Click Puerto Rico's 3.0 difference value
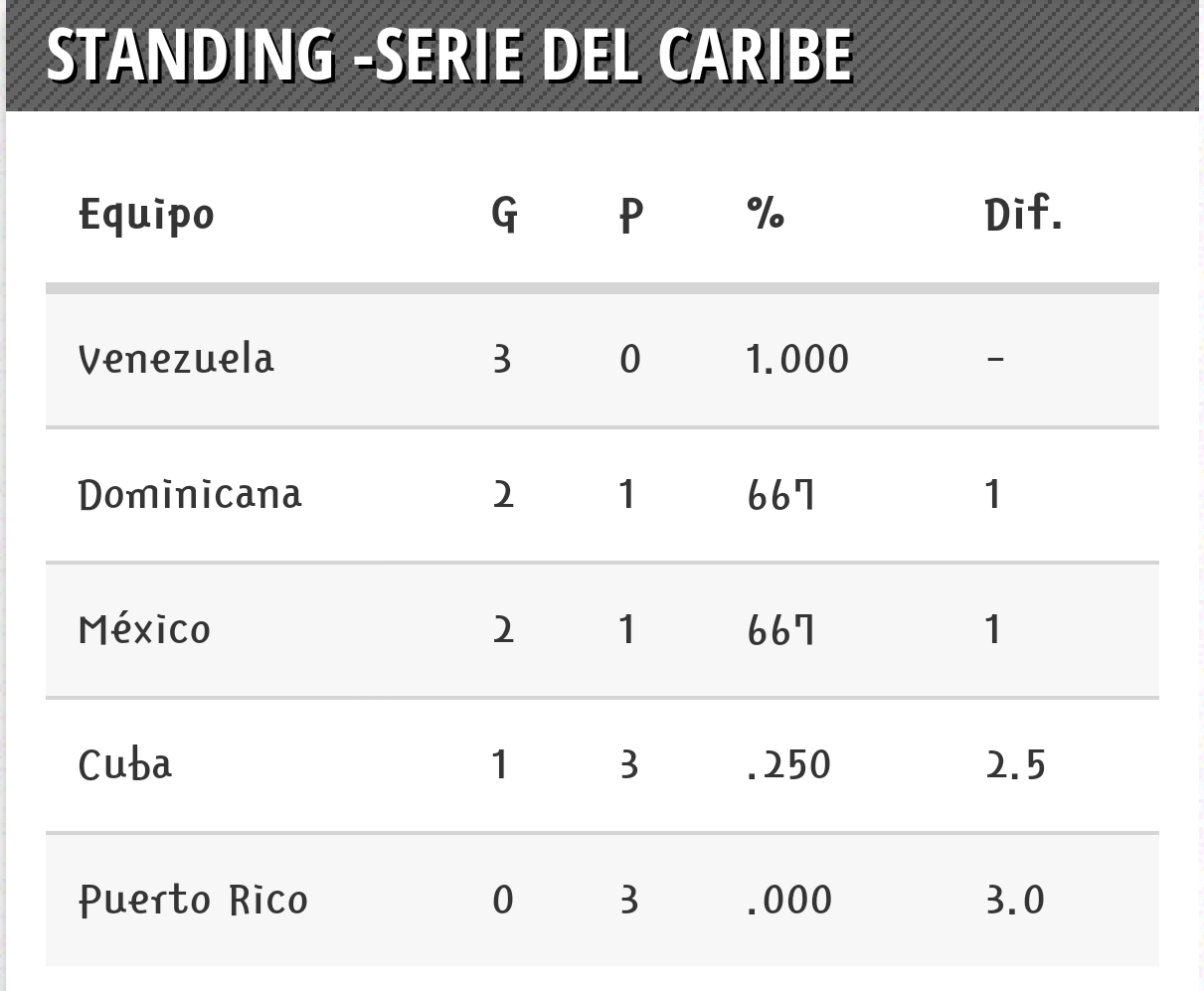Viewport: 1204px width, 991px height. pos(1015,900)
